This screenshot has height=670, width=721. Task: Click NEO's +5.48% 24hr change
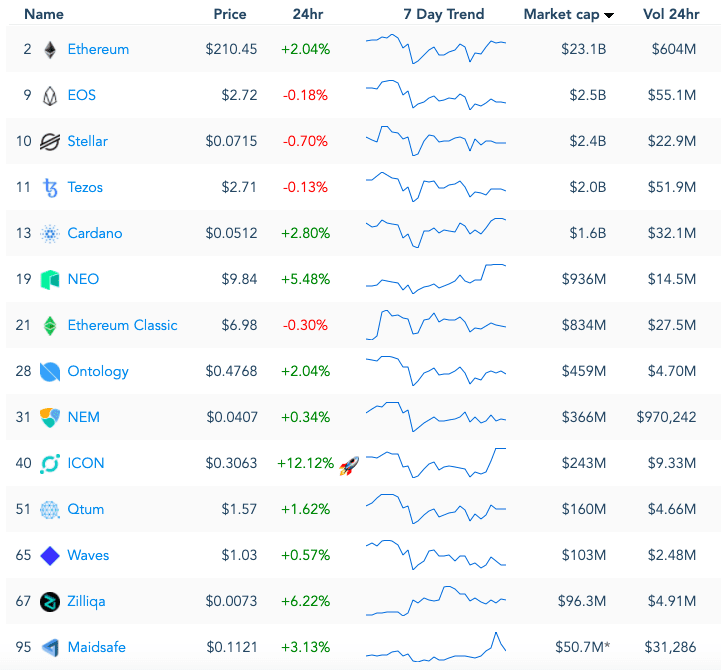[x=306, y=279]
